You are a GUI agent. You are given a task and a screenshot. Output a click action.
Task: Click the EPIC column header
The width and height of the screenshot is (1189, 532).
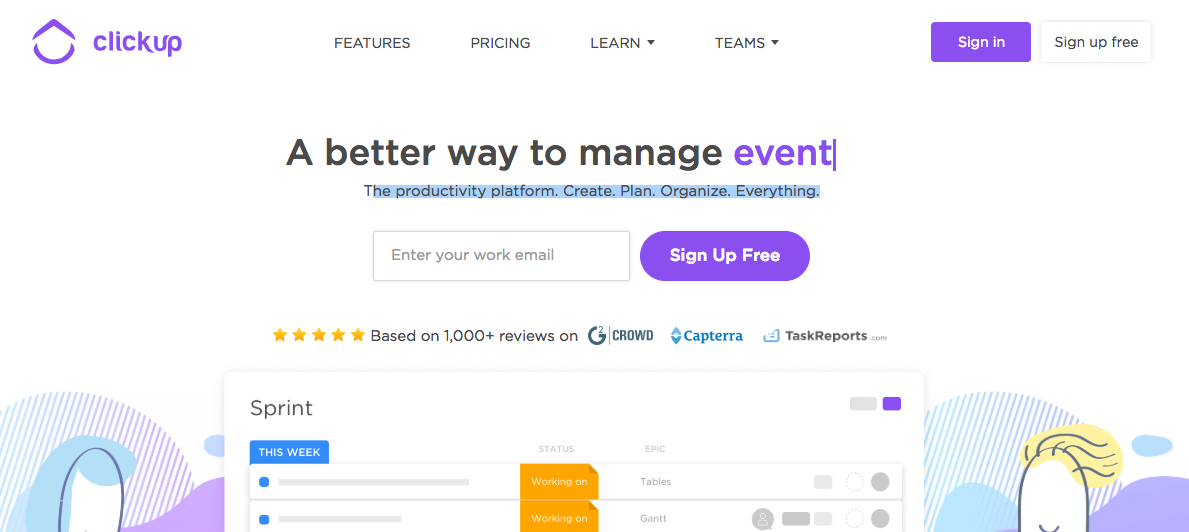tap(655, 449)
